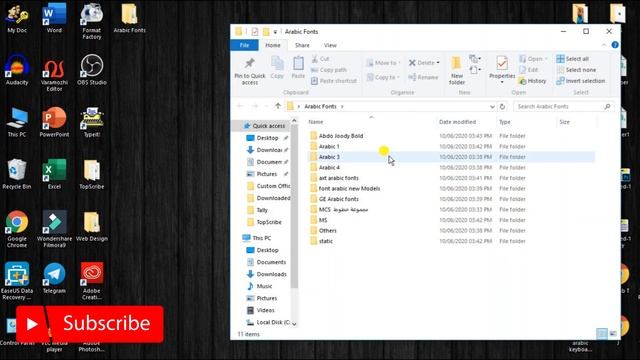Open the Arabic Fonts desktop folder
The image size is (640, 360).
[129, 19]
